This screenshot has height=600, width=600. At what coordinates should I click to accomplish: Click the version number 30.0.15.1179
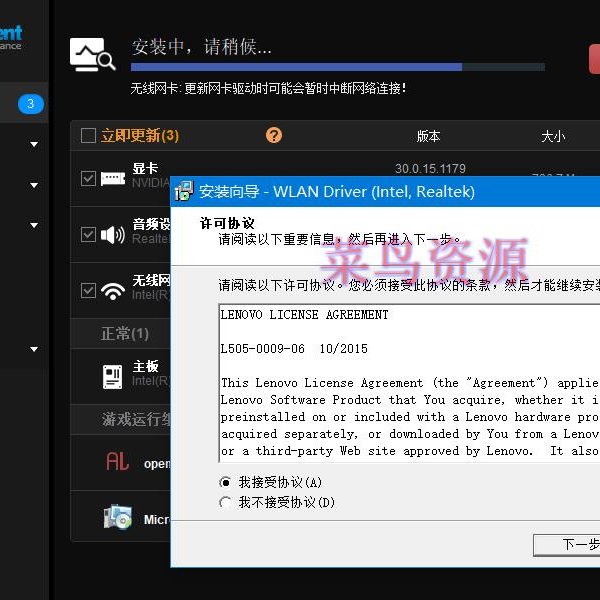(x=430, y=168)
